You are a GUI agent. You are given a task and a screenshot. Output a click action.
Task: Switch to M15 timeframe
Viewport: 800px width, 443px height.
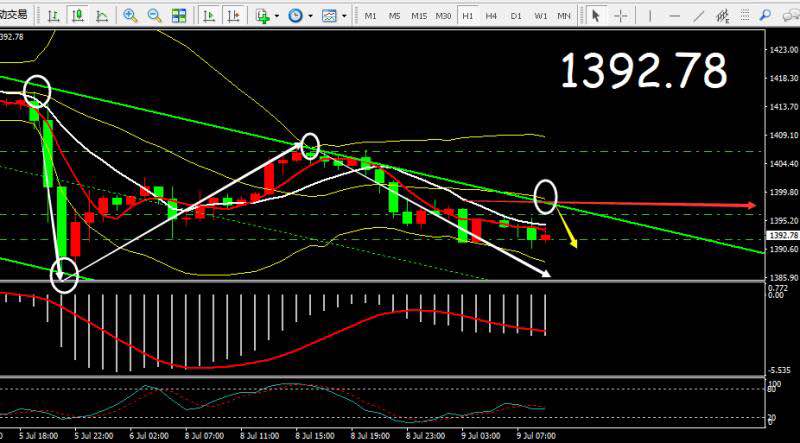[419, 16]
